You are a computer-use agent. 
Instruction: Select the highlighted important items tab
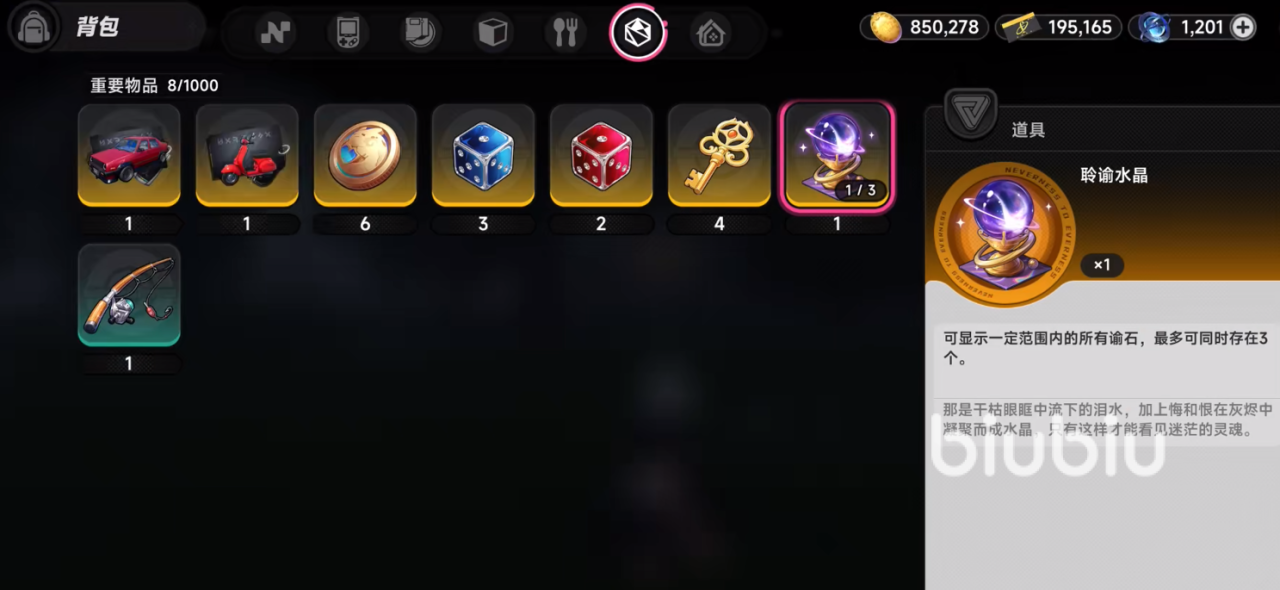click(638, 33)
